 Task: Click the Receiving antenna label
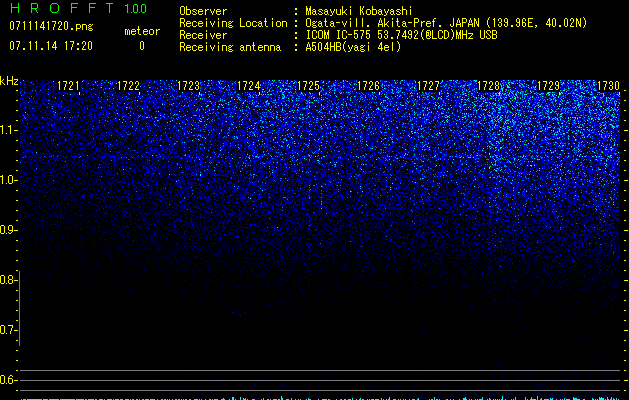tap(230, 47)
